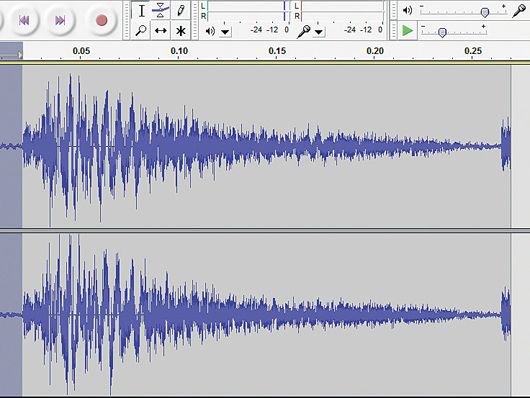Click the output volume speaker icon
This screenshot has width=530, height=398.
pyautogui.click(x=408, y=10)
